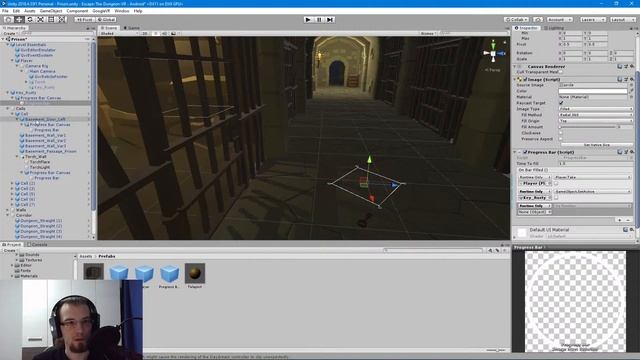Image resolution: width=640 pixels, height=360 pixels.
Task: Select Source Image object picker circle
Action: 631,85
